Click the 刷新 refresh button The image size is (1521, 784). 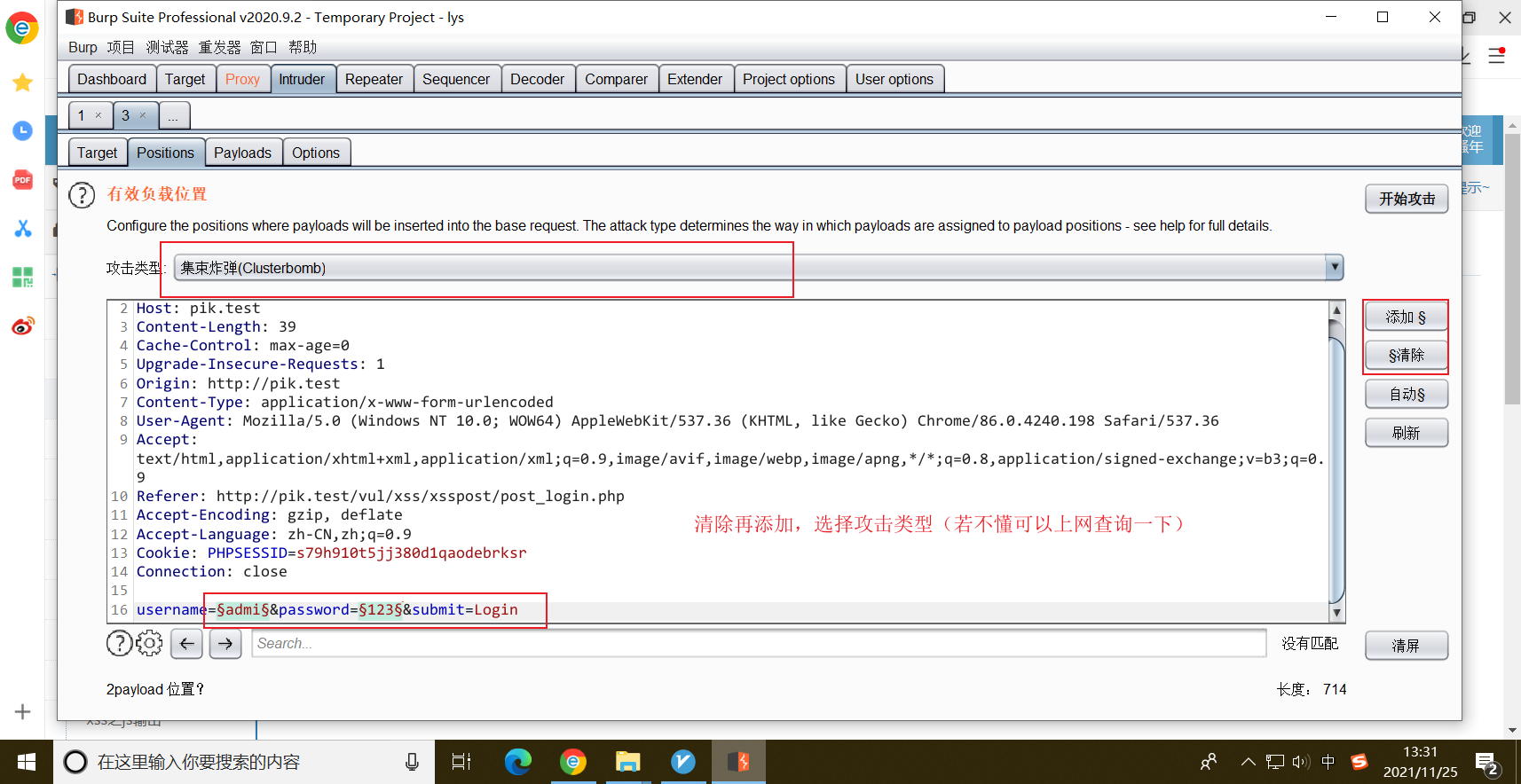[1407, 433]
